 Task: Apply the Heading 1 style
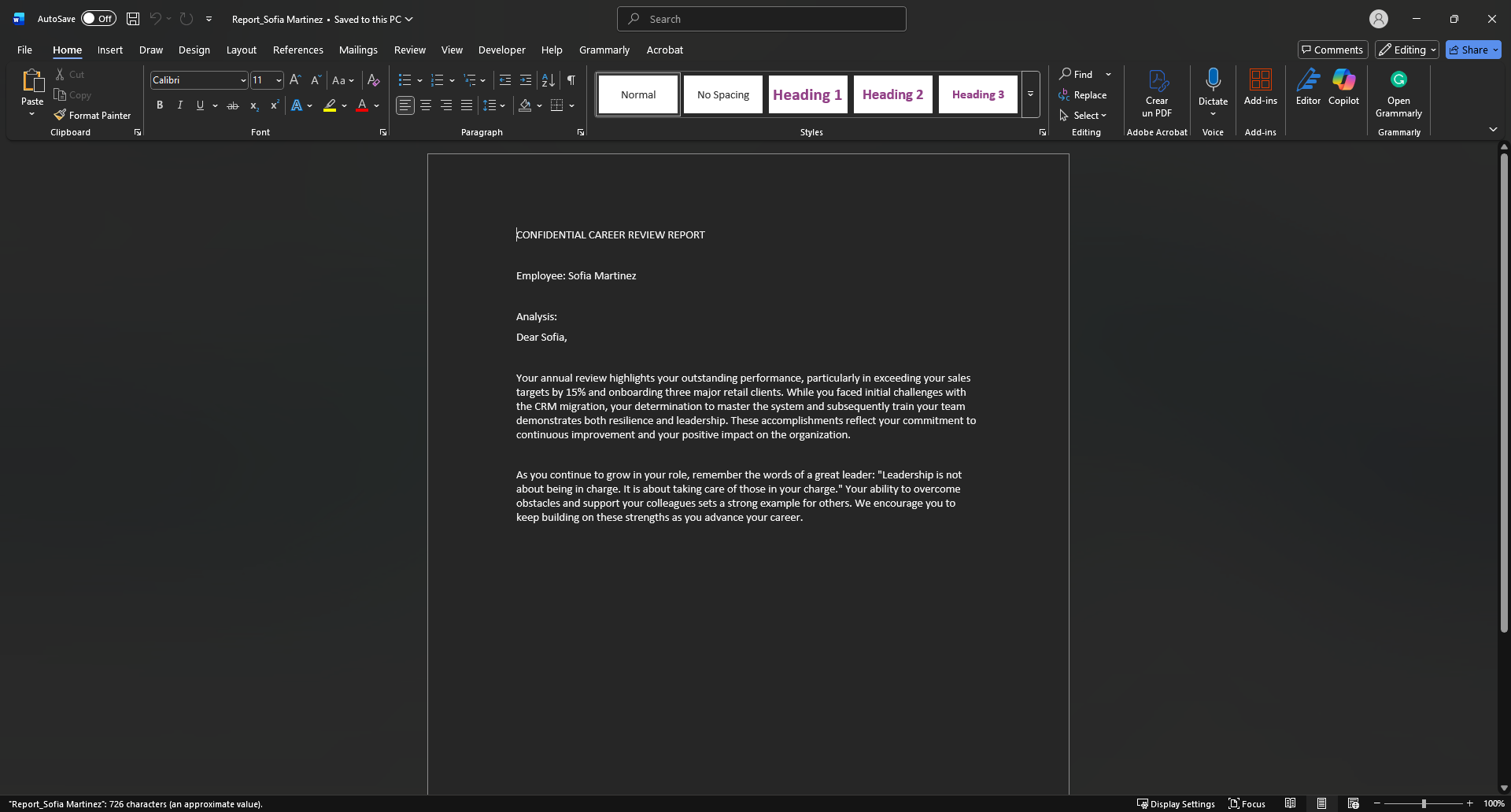(807, 94)
